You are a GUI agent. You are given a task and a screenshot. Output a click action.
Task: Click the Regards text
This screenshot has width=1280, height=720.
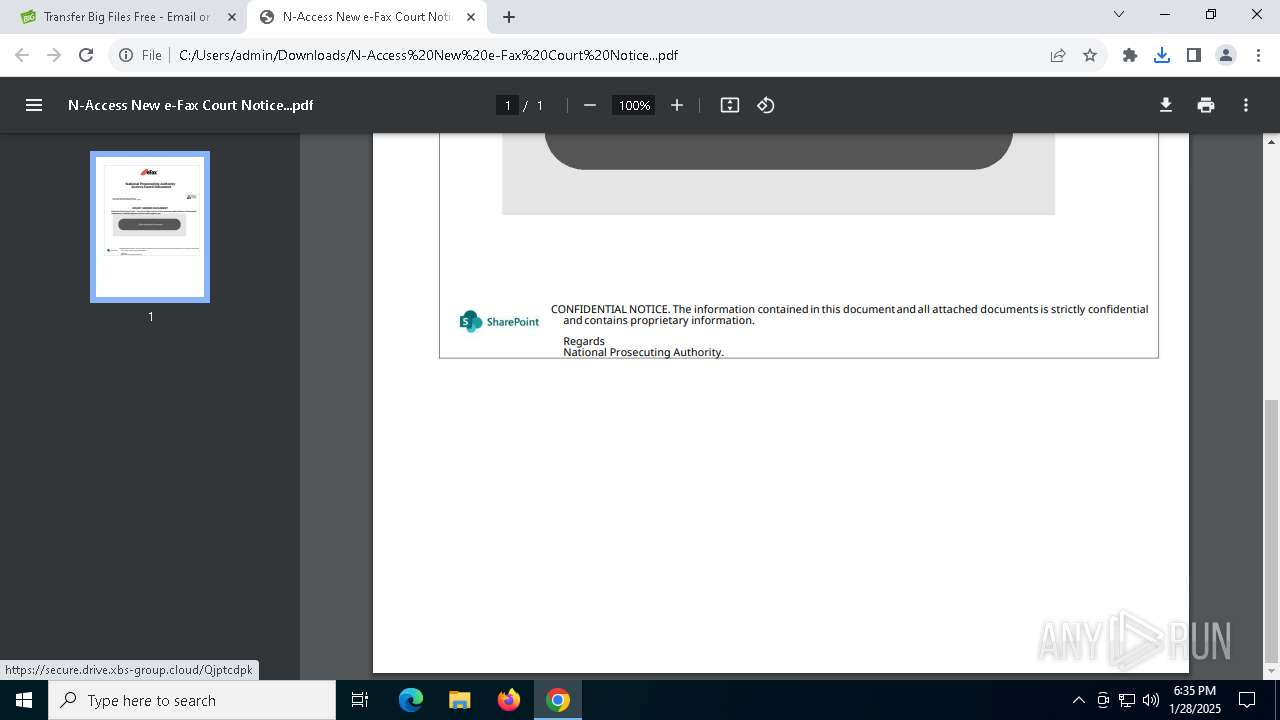tap(584, 341)
